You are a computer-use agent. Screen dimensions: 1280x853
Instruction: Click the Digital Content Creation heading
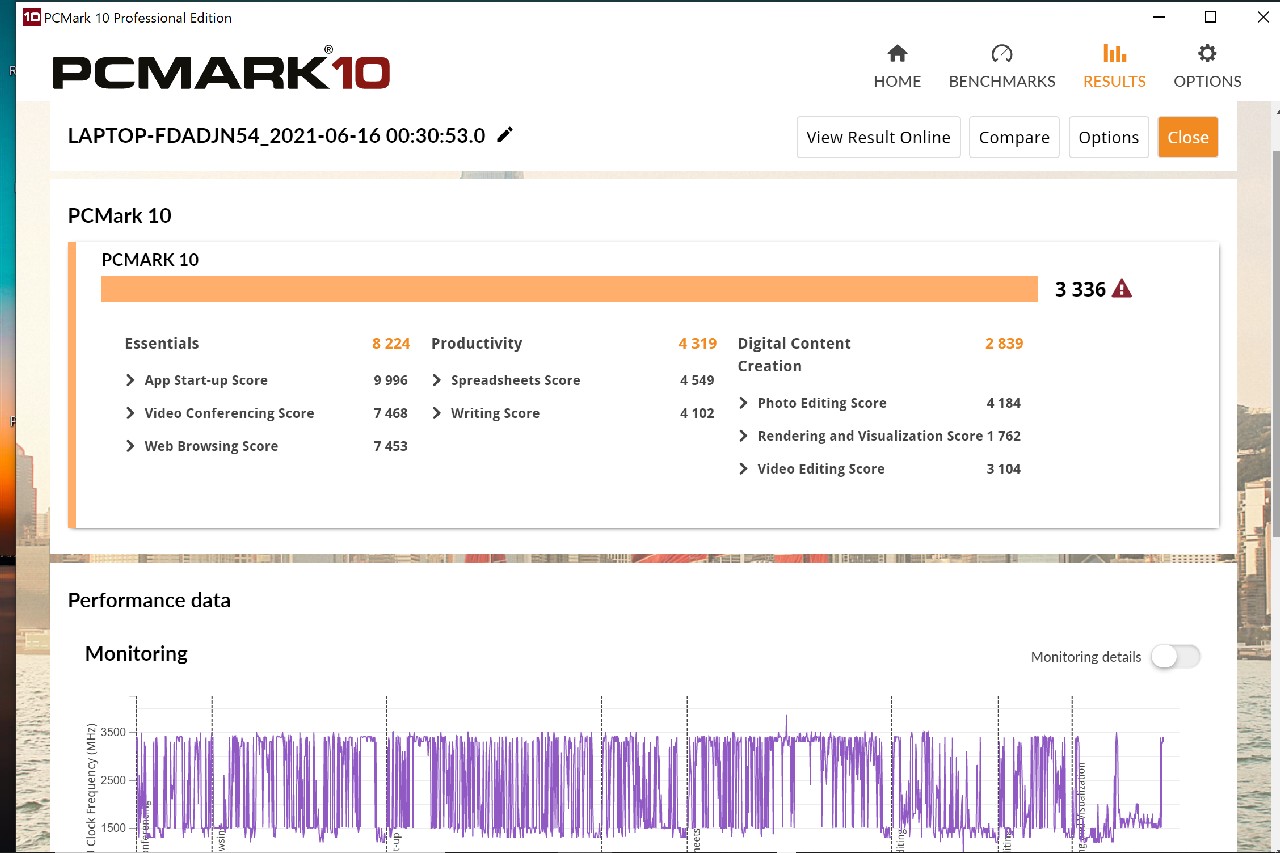point(794,354)
